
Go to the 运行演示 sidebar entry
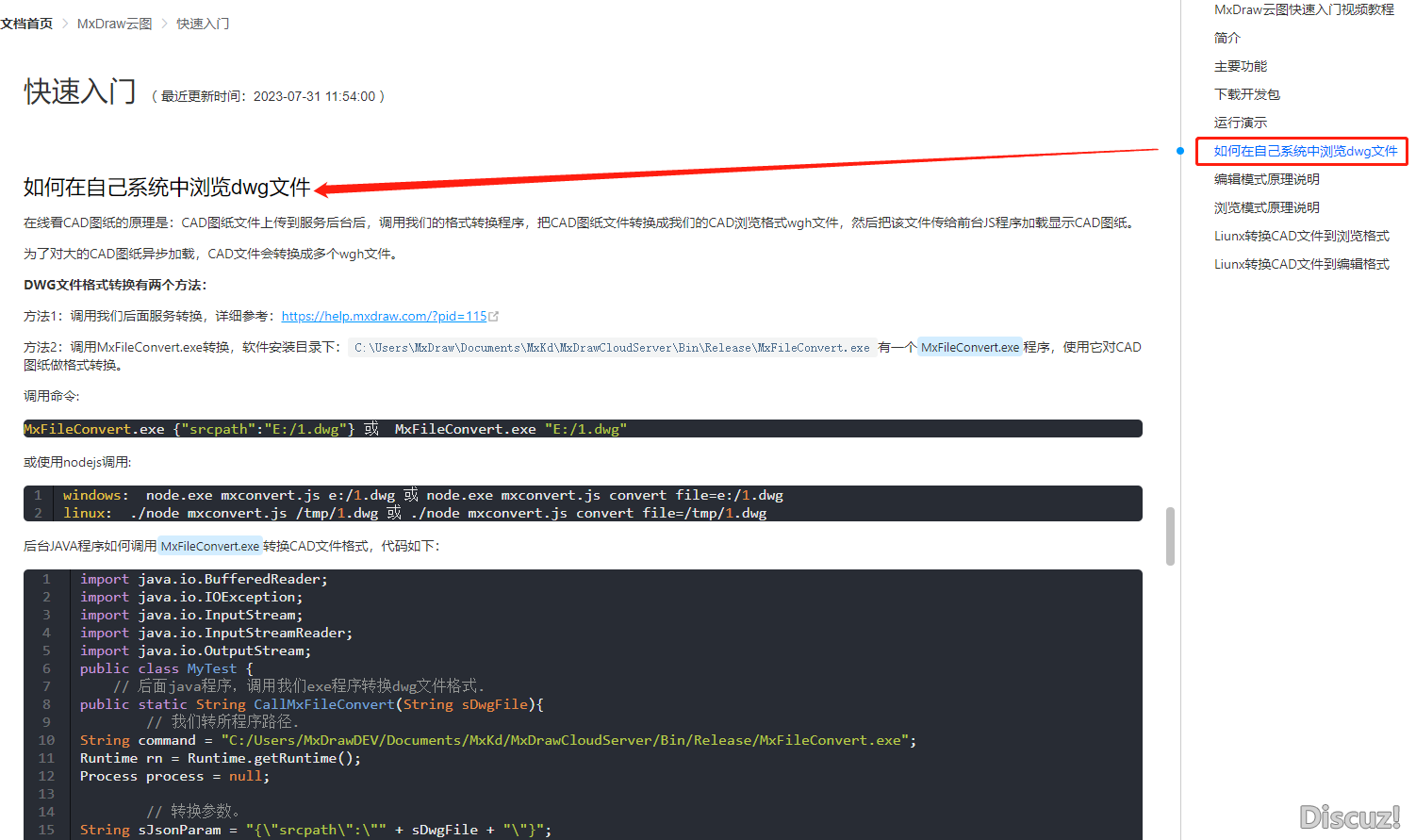click(x=1241, y=123)
